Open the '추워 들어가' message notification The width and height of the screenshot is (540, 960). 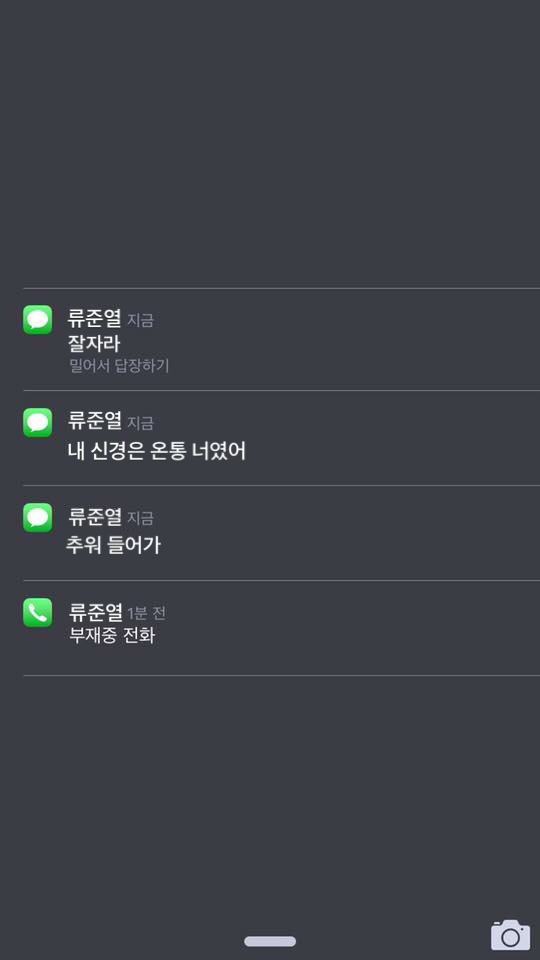282,533
